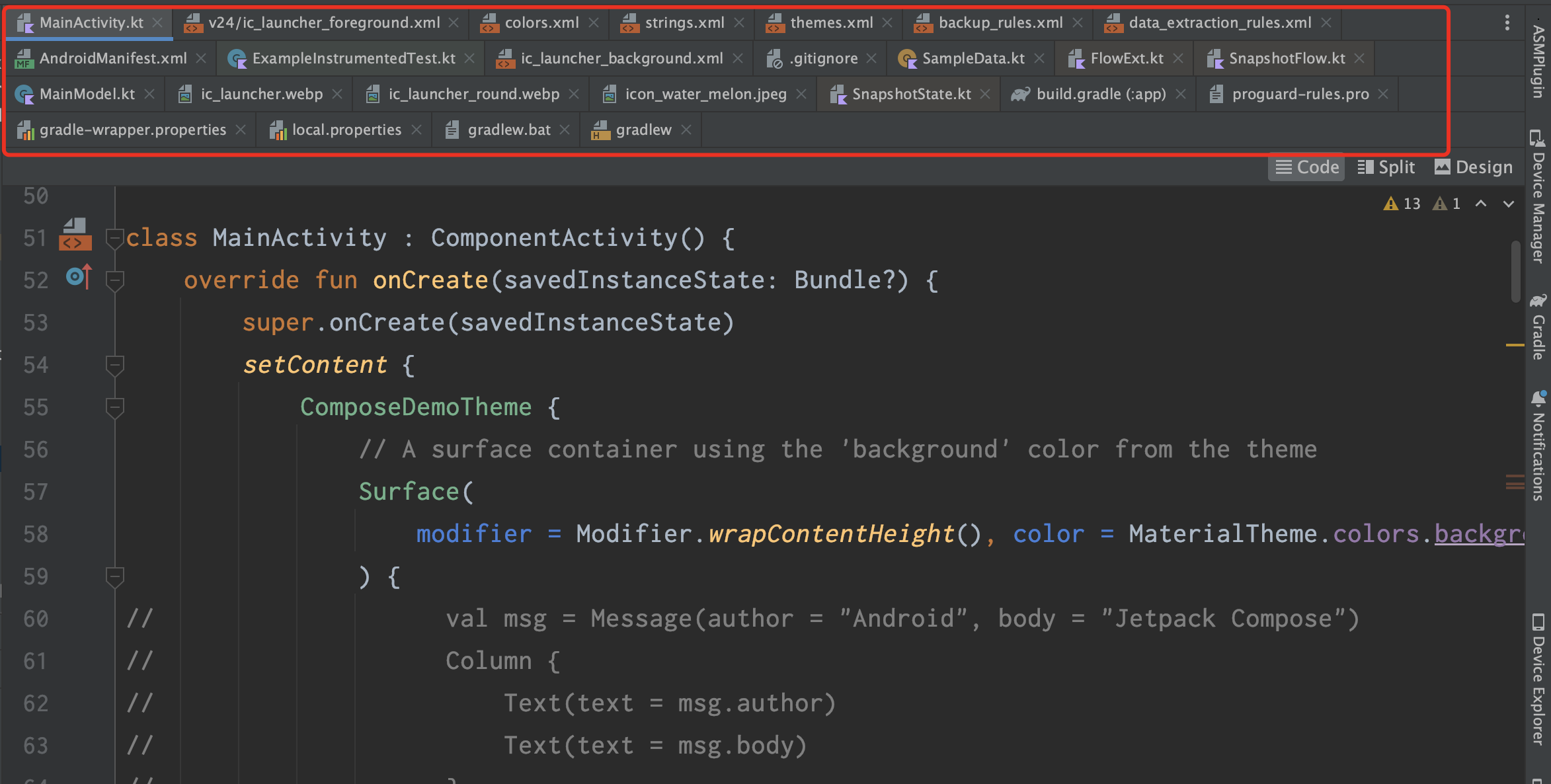Collapse the ComposeDemoTheme block on line 55
This screenshot has height=784, width=1551.
115,407
